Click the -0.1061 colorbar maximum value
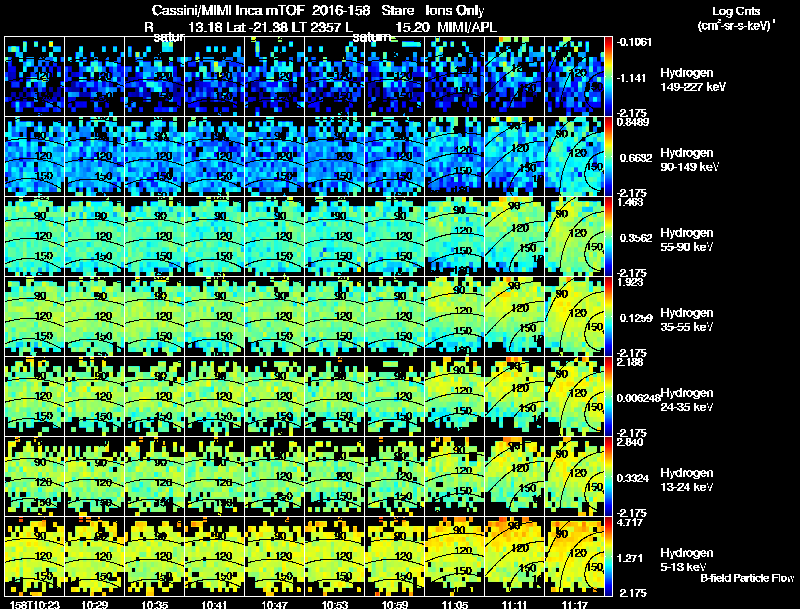 coord(634,42)
